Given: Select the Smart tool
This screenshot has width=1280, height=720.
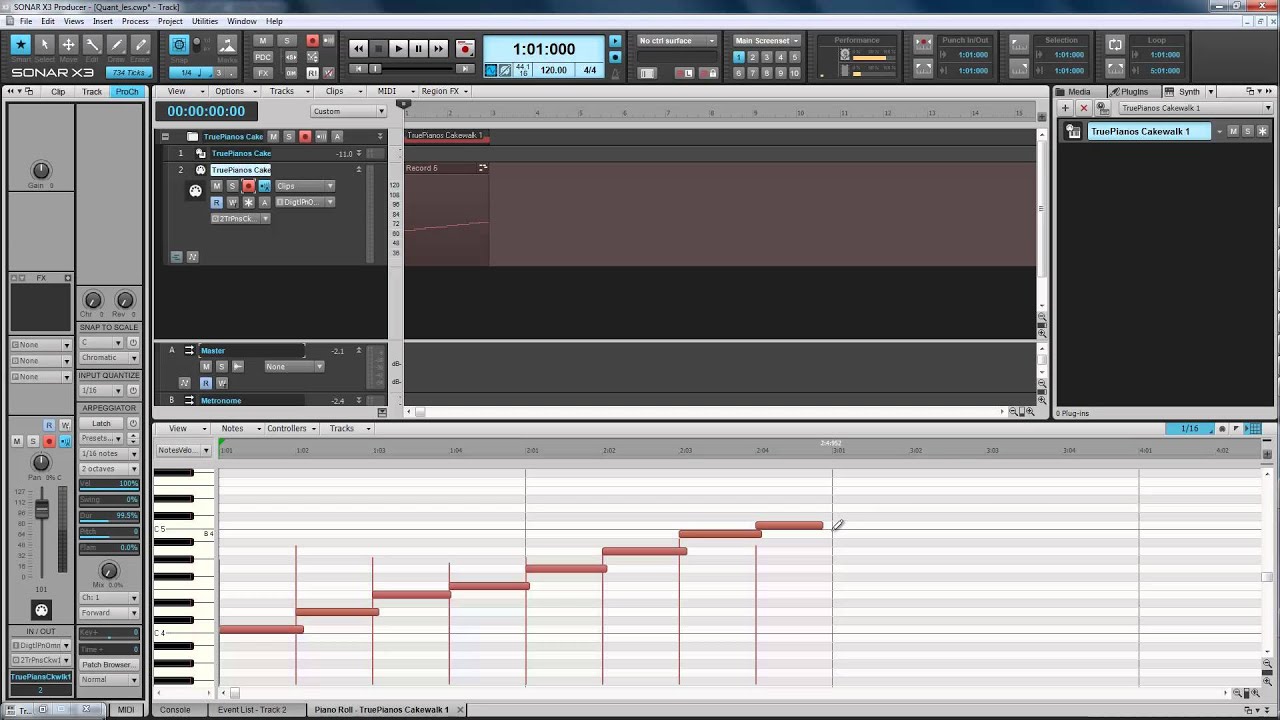Looking at the screenshot, I should point(20,45).
